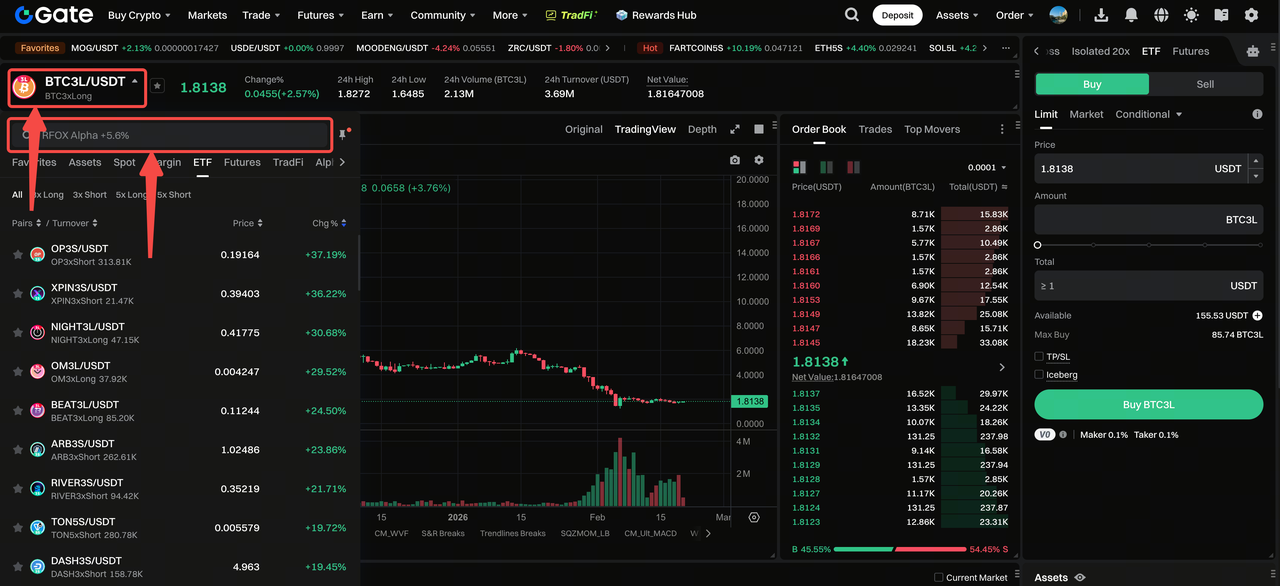The height and width of the screenshot is (586, 1280).
Task: Switch theme using the sun icon
Action: tap(1191, 15)
